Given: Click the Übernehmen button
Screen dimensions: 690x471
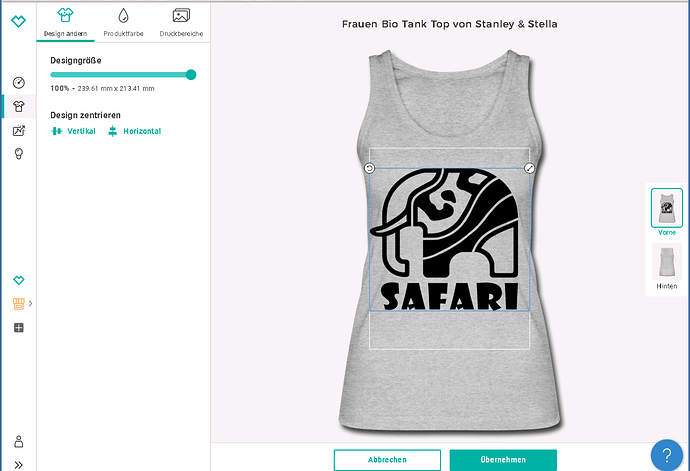Looking at the screenshot, I should click(x=503, y=460).
